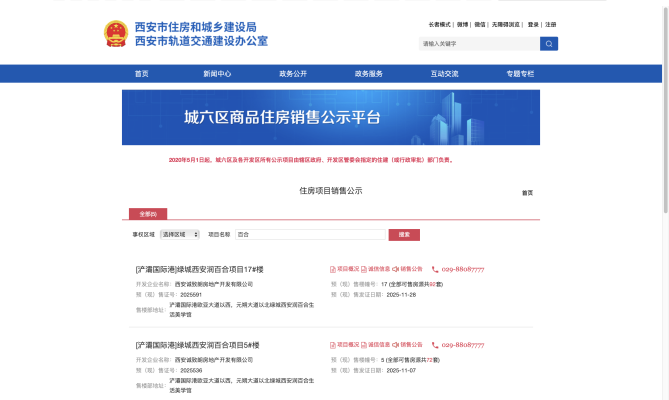Click the phone icon for 17#楼 listing
This screenshot has height=400, width=669.
click(434, 269)
